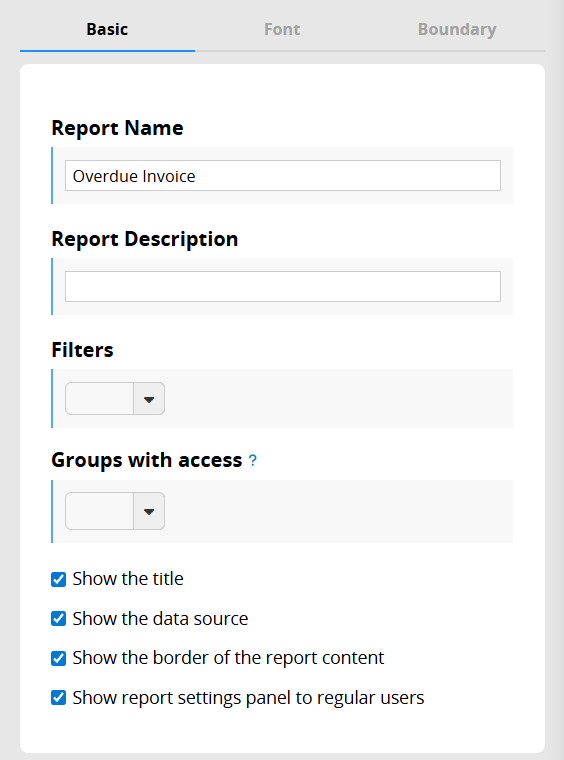Disable the Show the data source checkbox
The height and width of the screenshot is (760, 564).
pyautogui.click(x=59, y=619)
